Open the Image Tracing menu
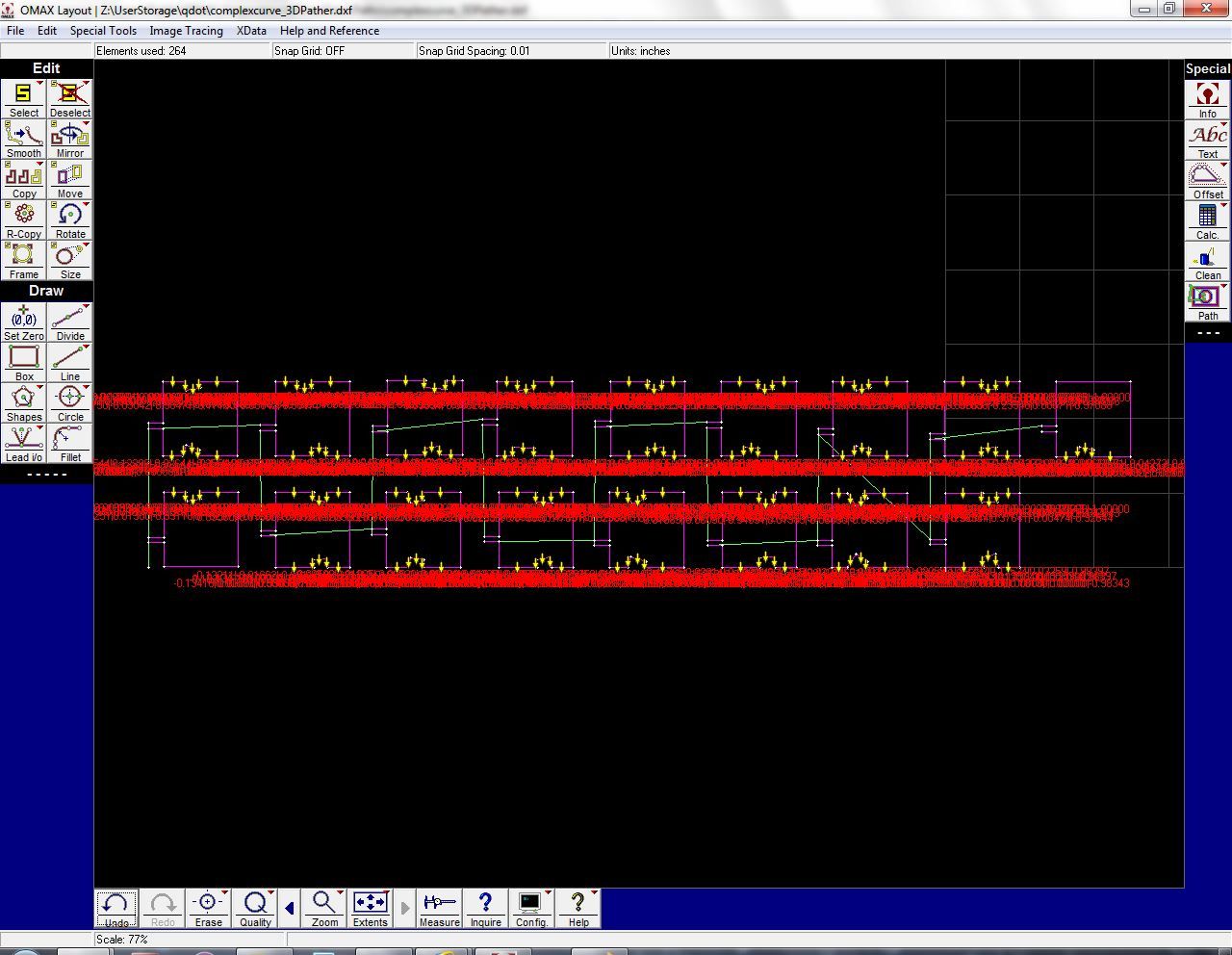1232x955 pixels. 186,31
